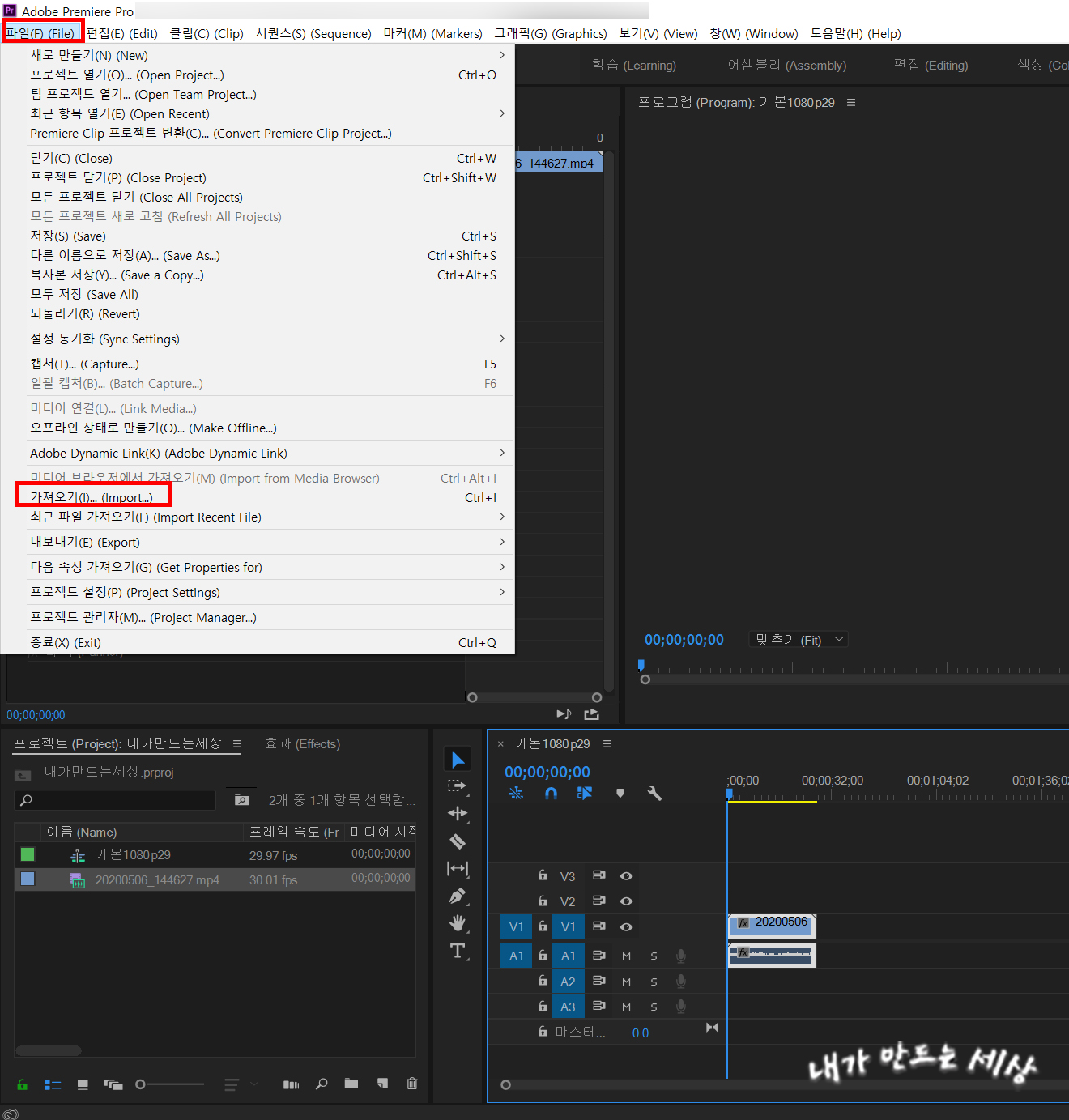Choose Save As from the File menu

pos(258,256)
